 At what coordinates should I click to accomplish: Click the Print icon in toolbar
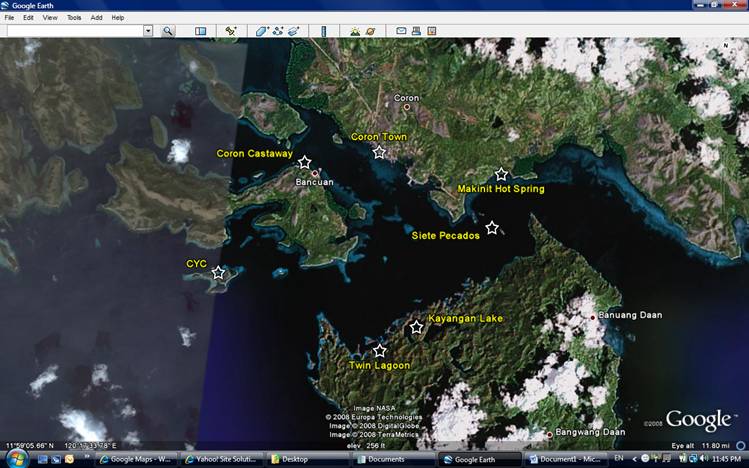pyautogui.click(x=416, y=31)
